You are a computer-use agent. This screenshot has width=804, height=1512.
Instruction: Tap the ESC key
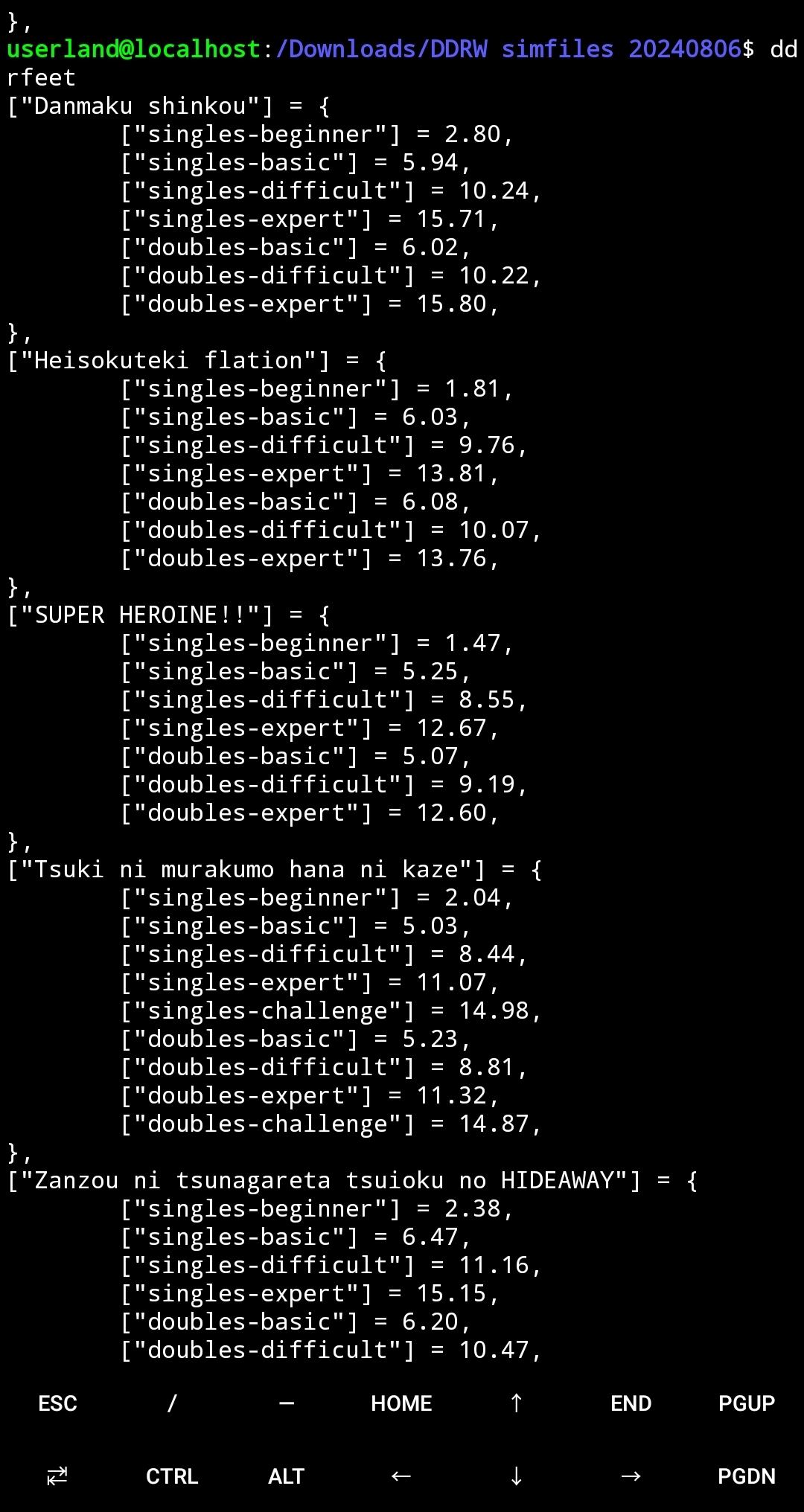pyautogui.click(x=57, y=1403)
